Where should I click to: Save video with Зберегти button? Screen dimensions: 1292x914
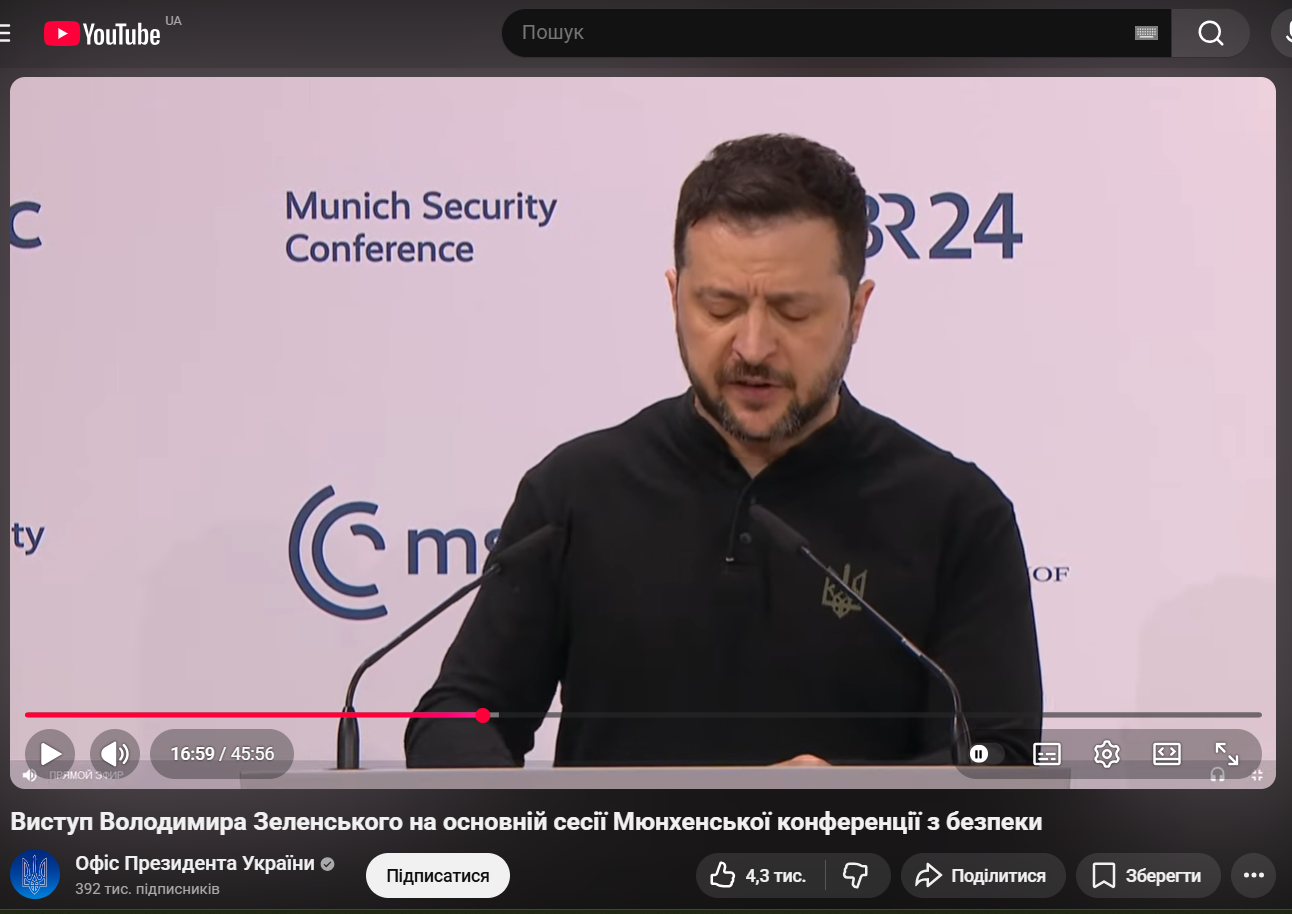click(x=1147, y=876)
